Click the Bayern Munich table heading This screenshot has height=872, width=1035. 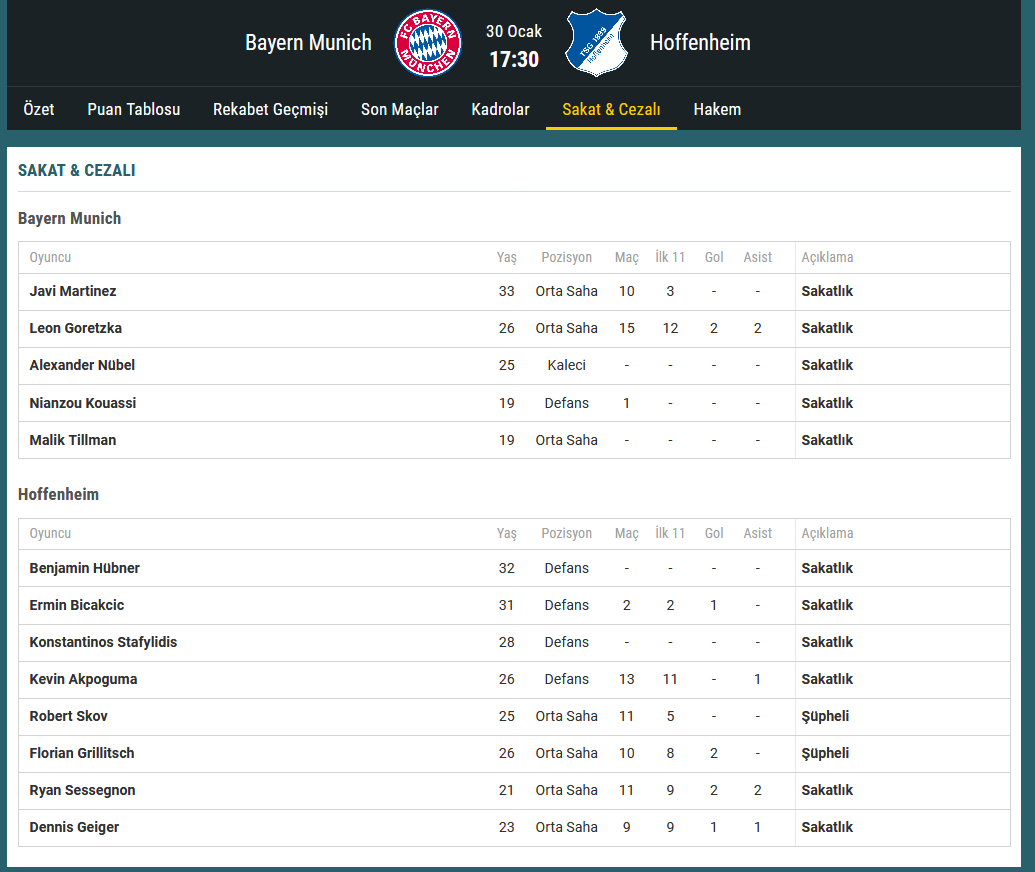pos(69,218)
